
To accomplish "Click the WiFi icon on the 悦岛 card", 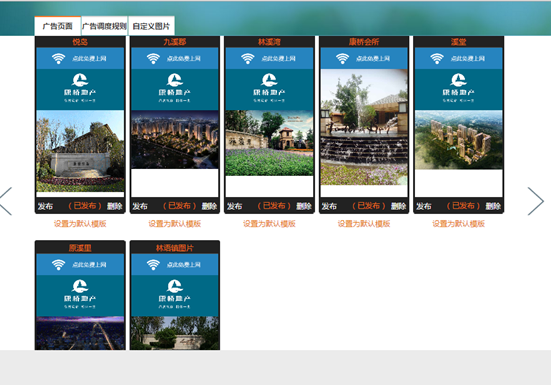I will [x=58, y=58].
